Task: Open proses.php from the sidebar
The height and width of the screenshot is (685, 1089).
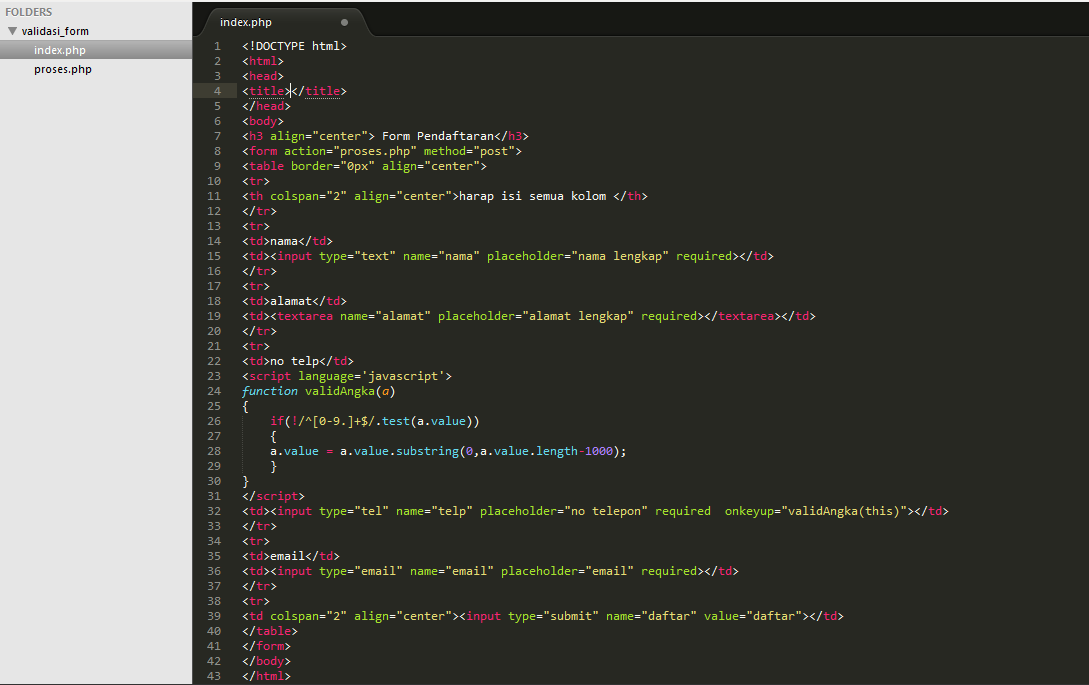Action: click(62, 69)
